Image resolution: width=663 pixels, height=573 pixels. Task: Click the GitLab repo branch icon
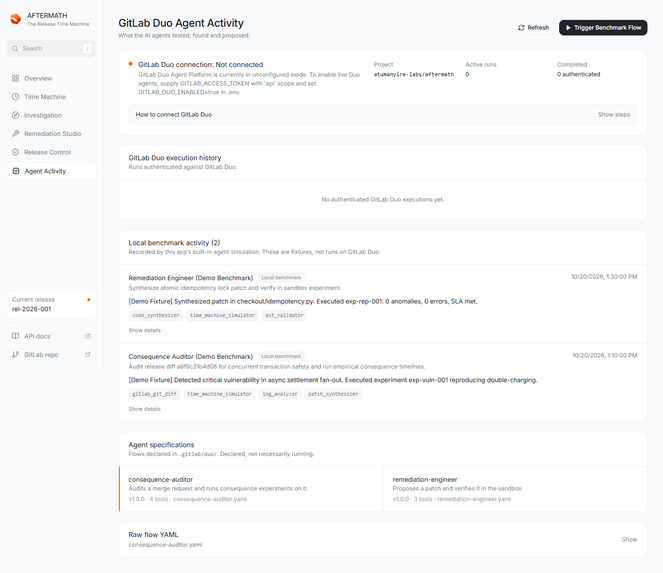pyautogui.click(x=16, y=354)
